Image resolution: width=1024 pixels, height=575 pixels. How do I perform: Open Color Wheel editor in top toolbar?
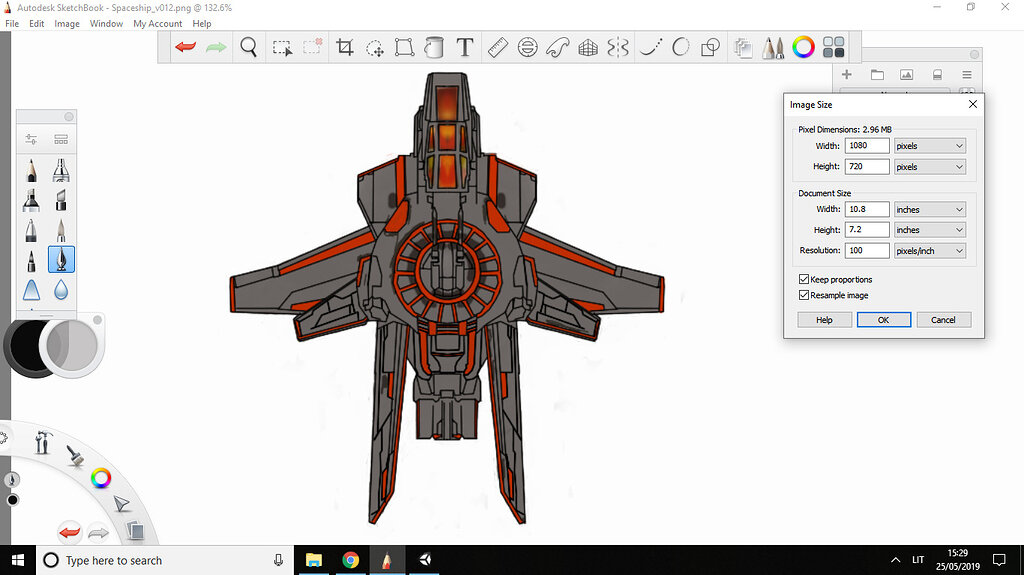pos(803,47)
